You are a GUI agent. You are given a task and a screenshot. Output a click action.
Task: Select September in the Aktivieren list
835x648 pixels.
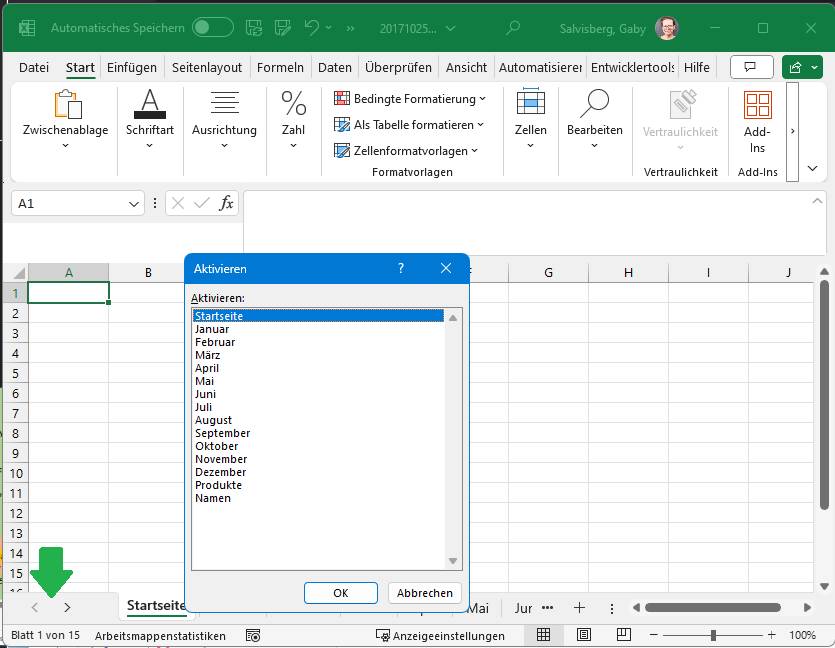click(x=222, y=433)
